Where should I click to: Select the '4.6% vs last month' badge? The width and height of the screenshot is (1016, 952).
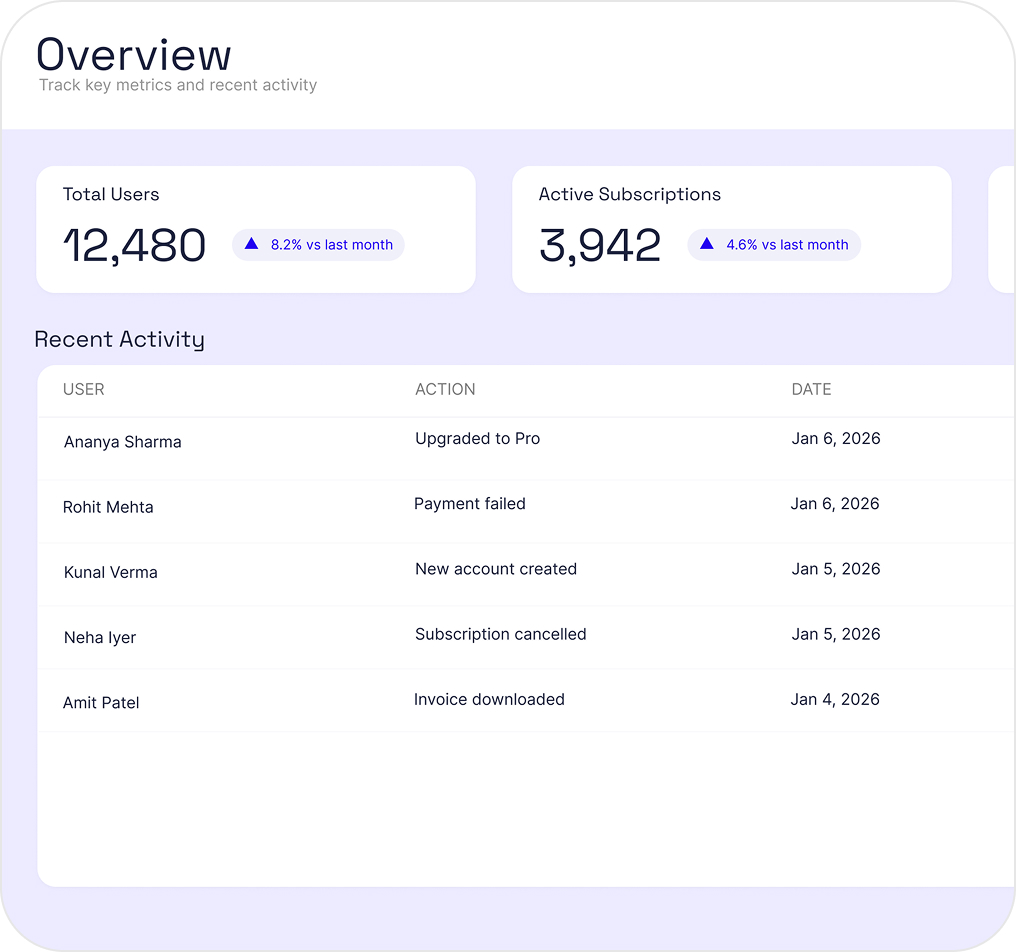(773, 244)
